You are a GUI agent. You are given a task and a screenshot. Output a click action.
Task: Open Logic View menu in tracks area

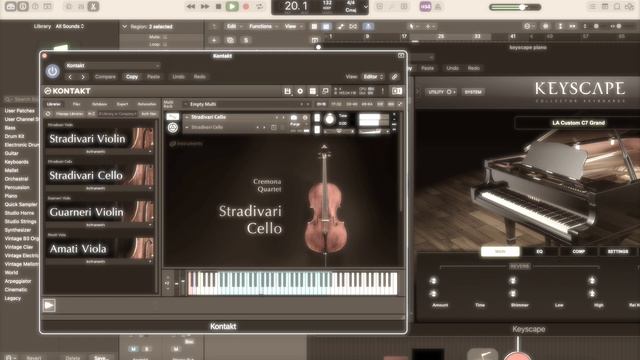[292, 27]
